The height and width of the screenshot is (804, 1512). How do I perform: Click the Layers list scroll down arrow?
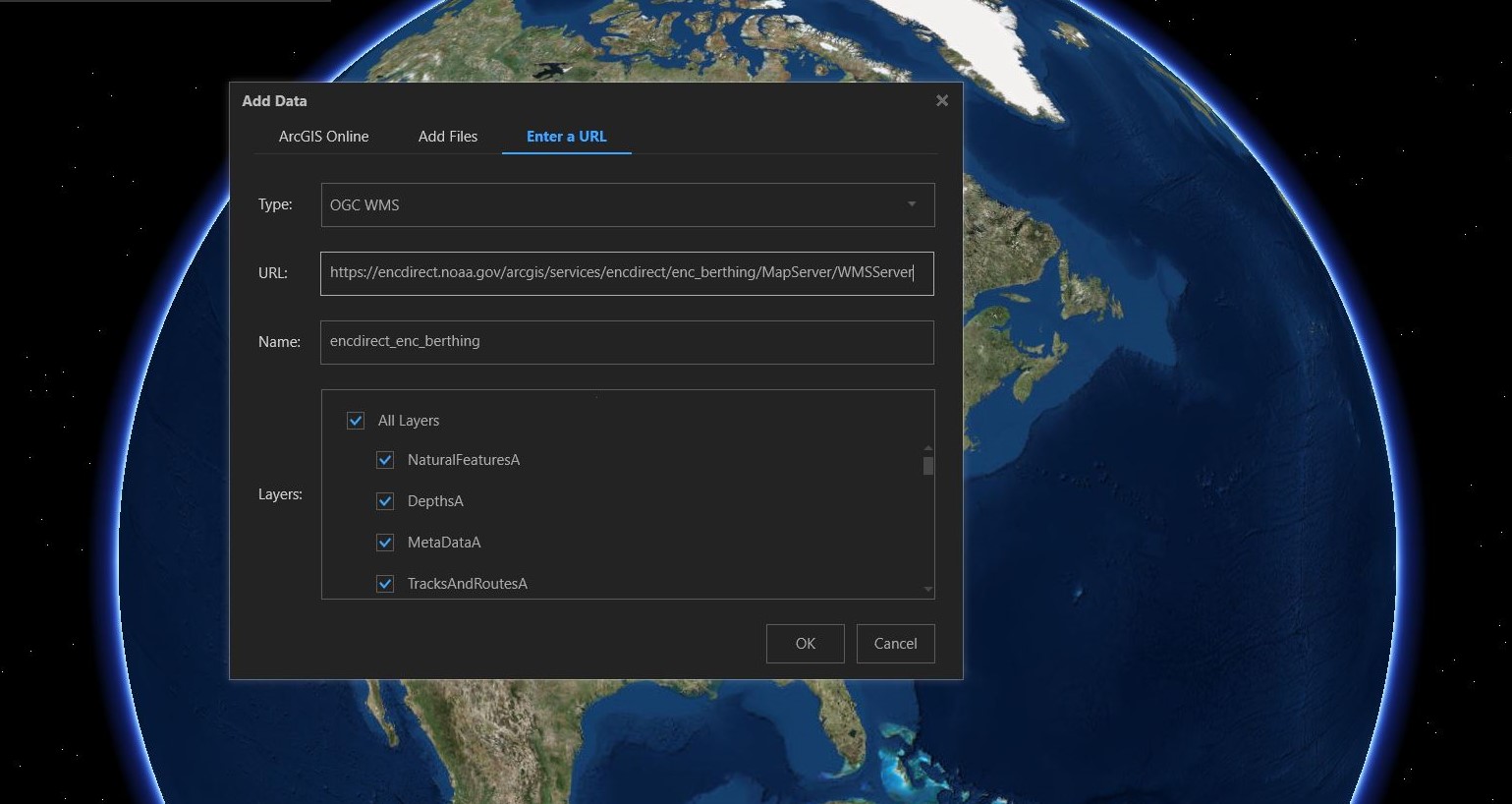tap(928, 589)
